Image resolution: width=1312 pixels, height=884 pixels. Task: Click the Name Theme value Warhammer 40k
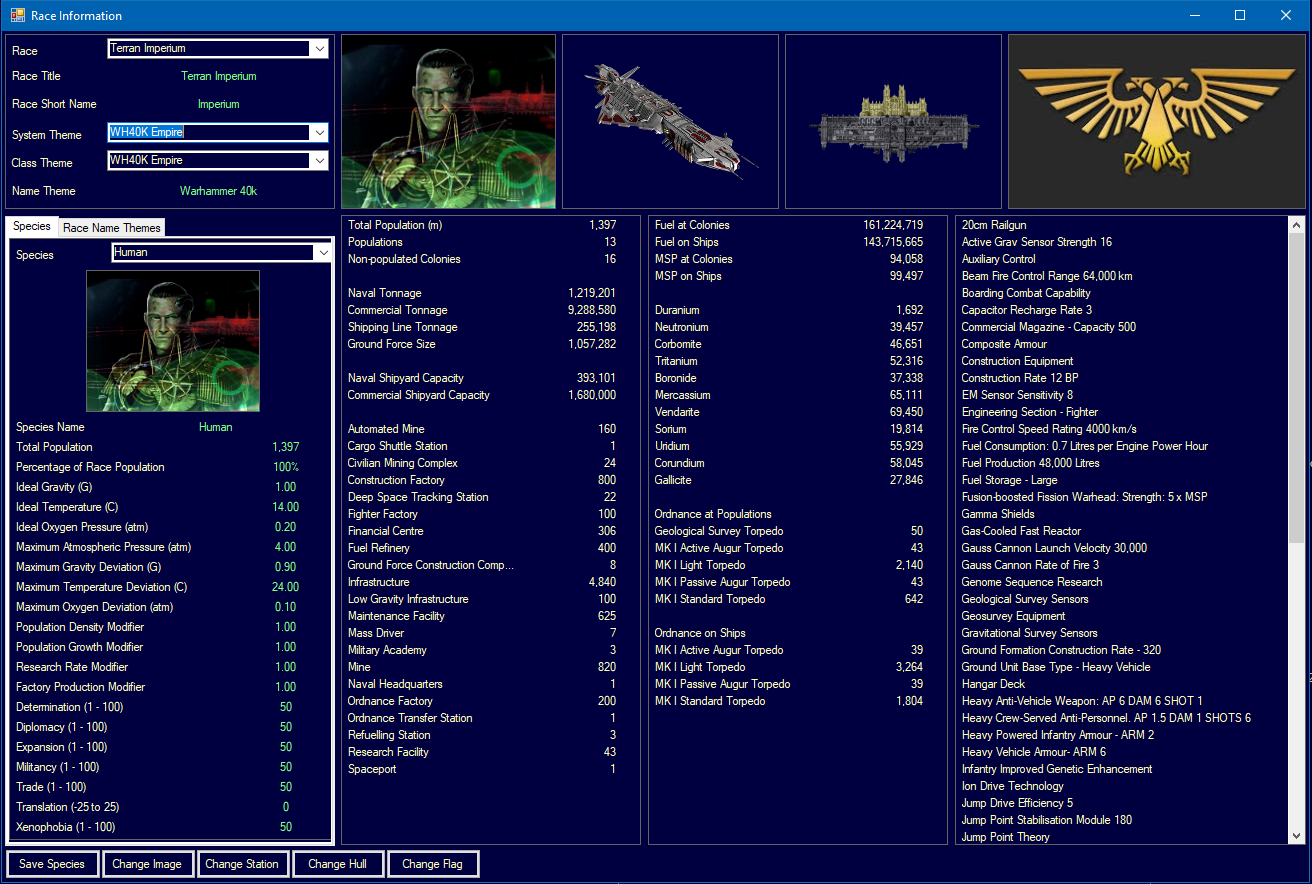pyautogui.click(x=219, y=191)
